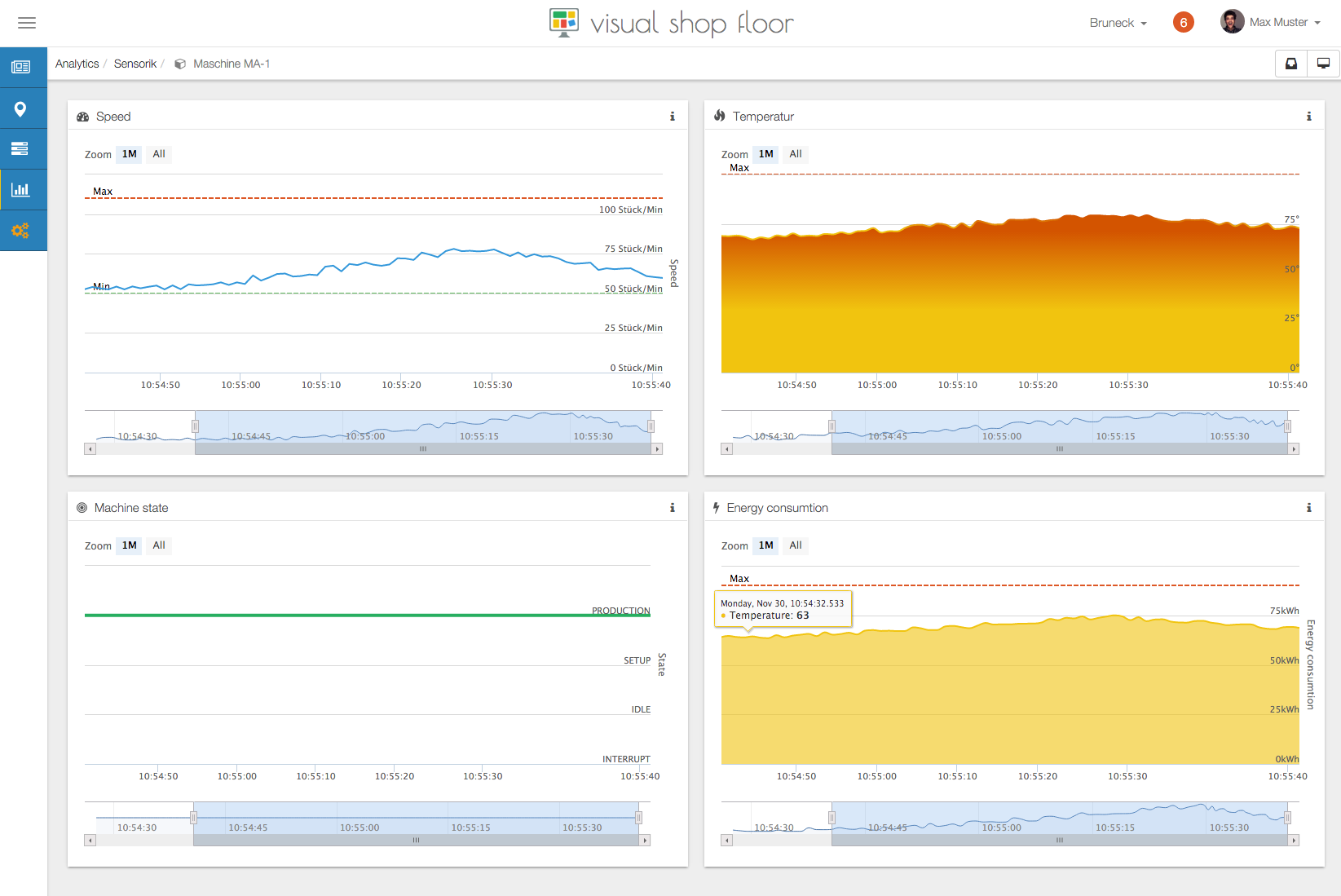The width and height of the screenshot is (1341, 896).
Task: Click the '100 Stück/Min' axis label
Action: click(x=631, y=210)
